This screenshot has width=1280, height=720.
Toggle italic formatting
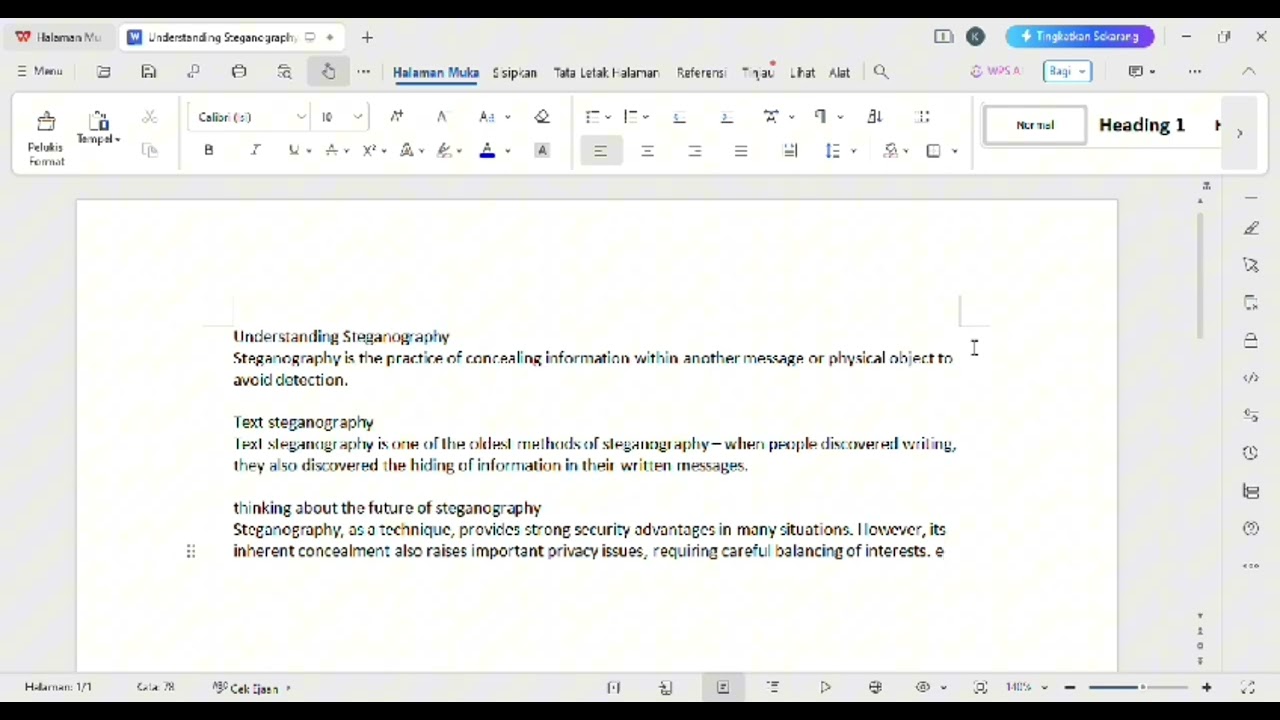pyautogui.click(x=255, y=150)
